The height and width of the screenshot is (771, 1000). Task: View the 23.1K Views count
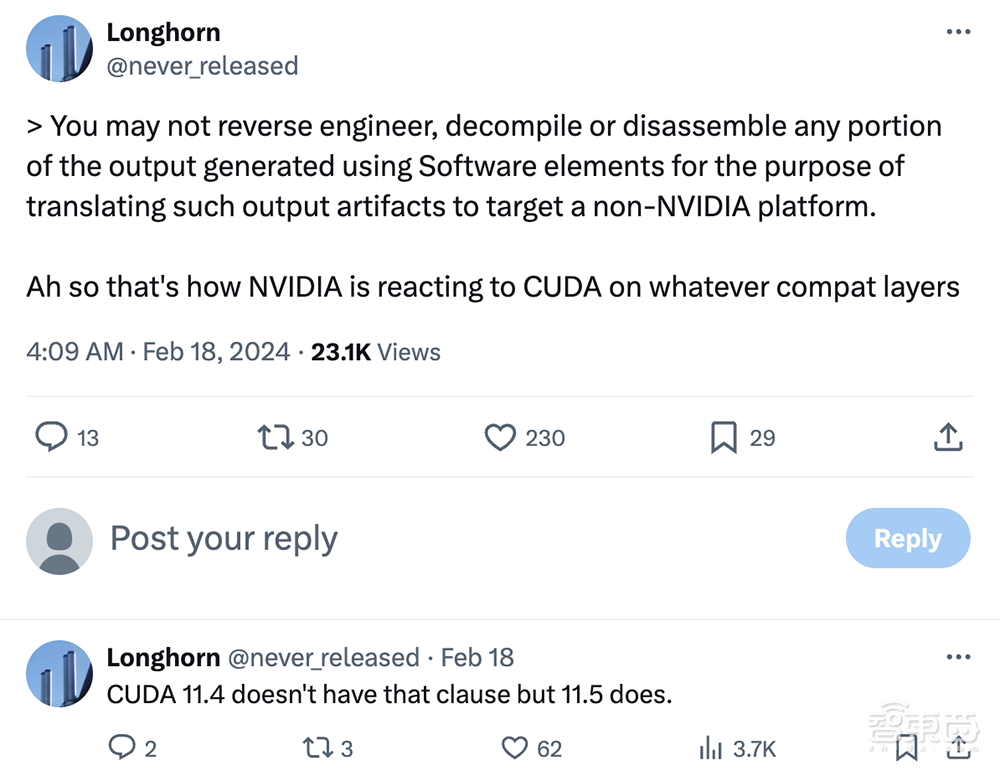(x=376, y=352)
